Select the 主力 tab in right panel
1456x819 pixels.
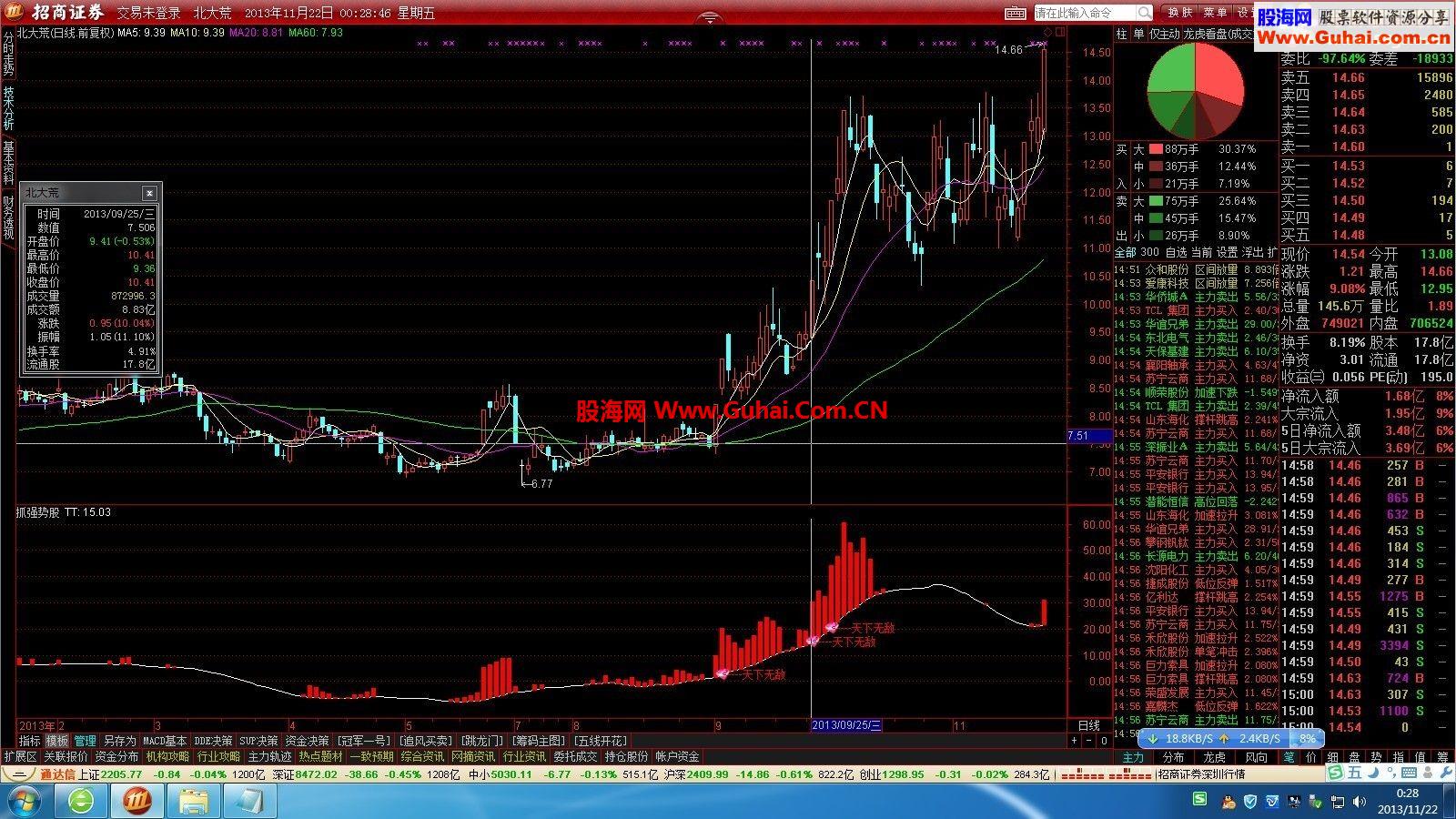tap(1133, 757)
